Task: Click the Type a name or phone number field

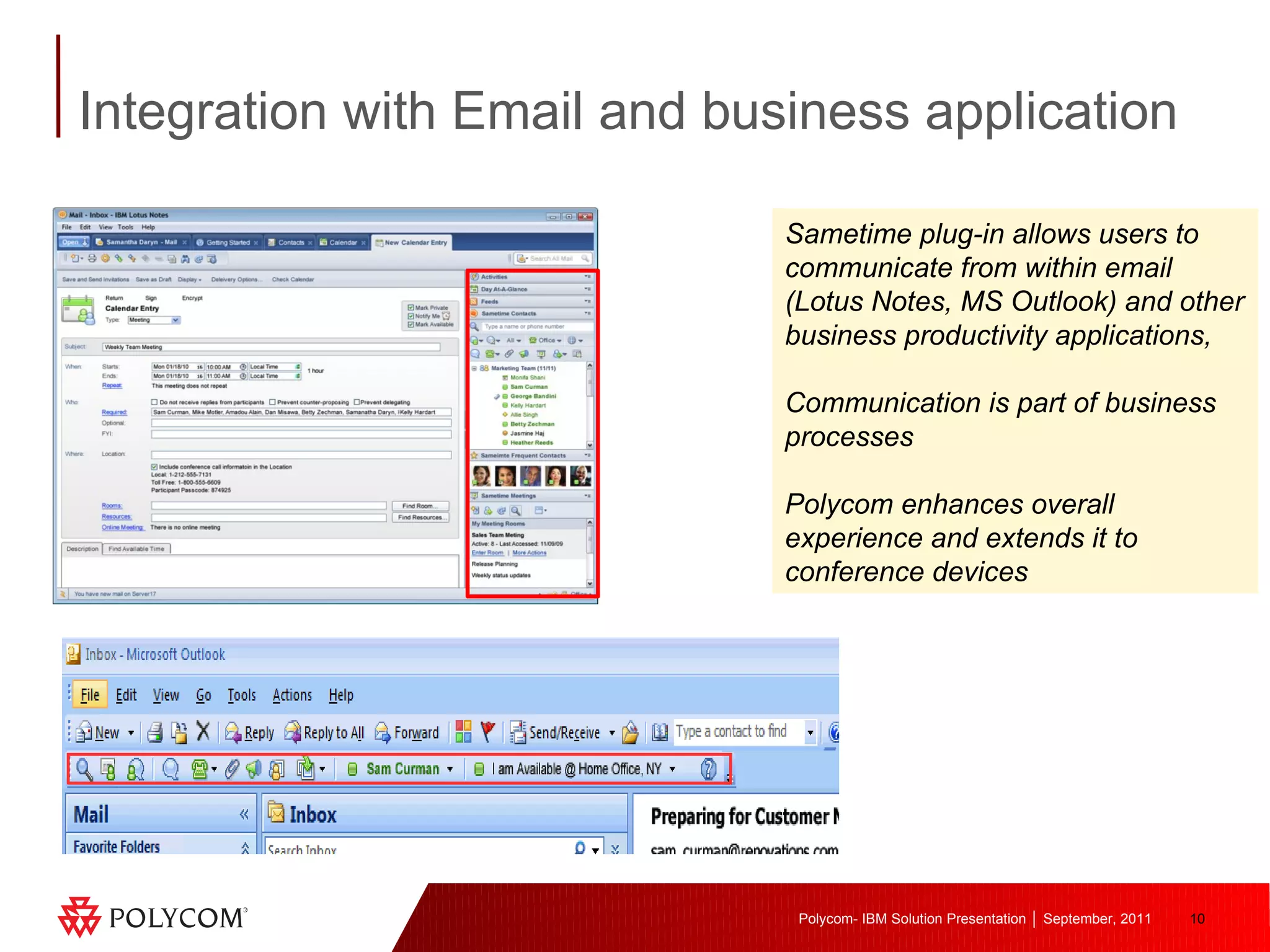Action: pos(537,327)
